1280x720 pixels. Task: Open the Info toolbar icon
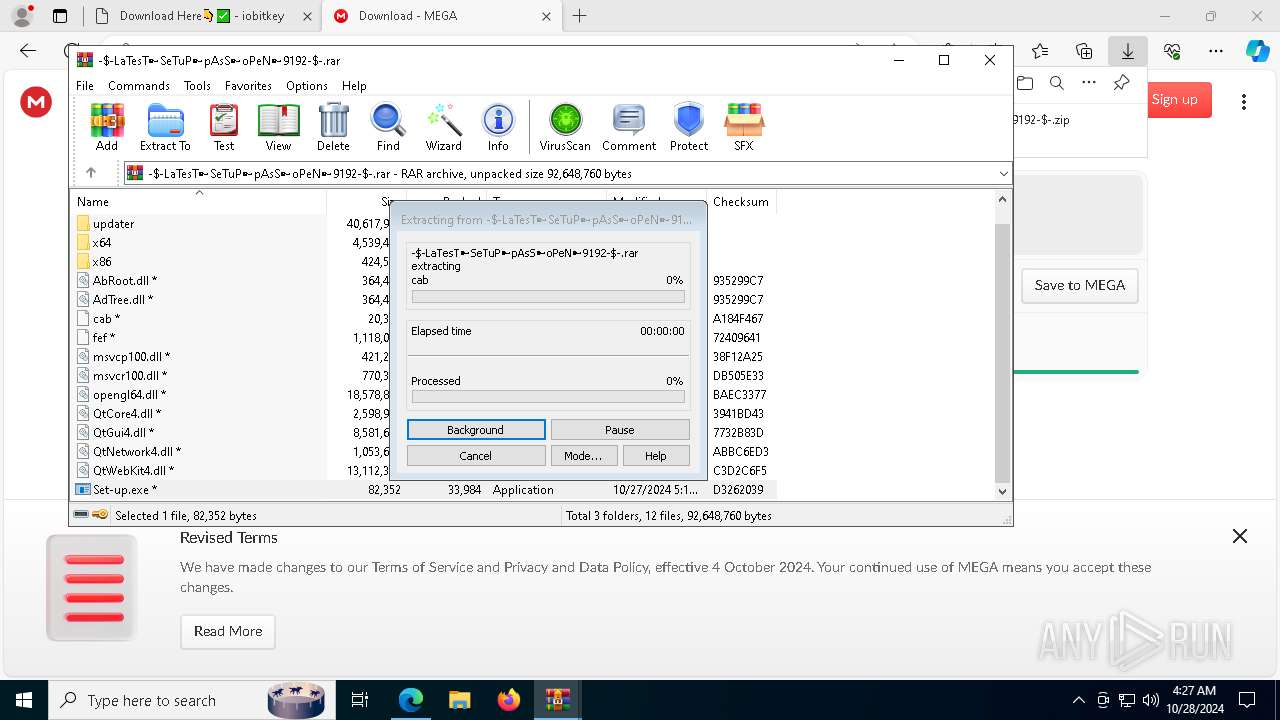pos(498,127)
